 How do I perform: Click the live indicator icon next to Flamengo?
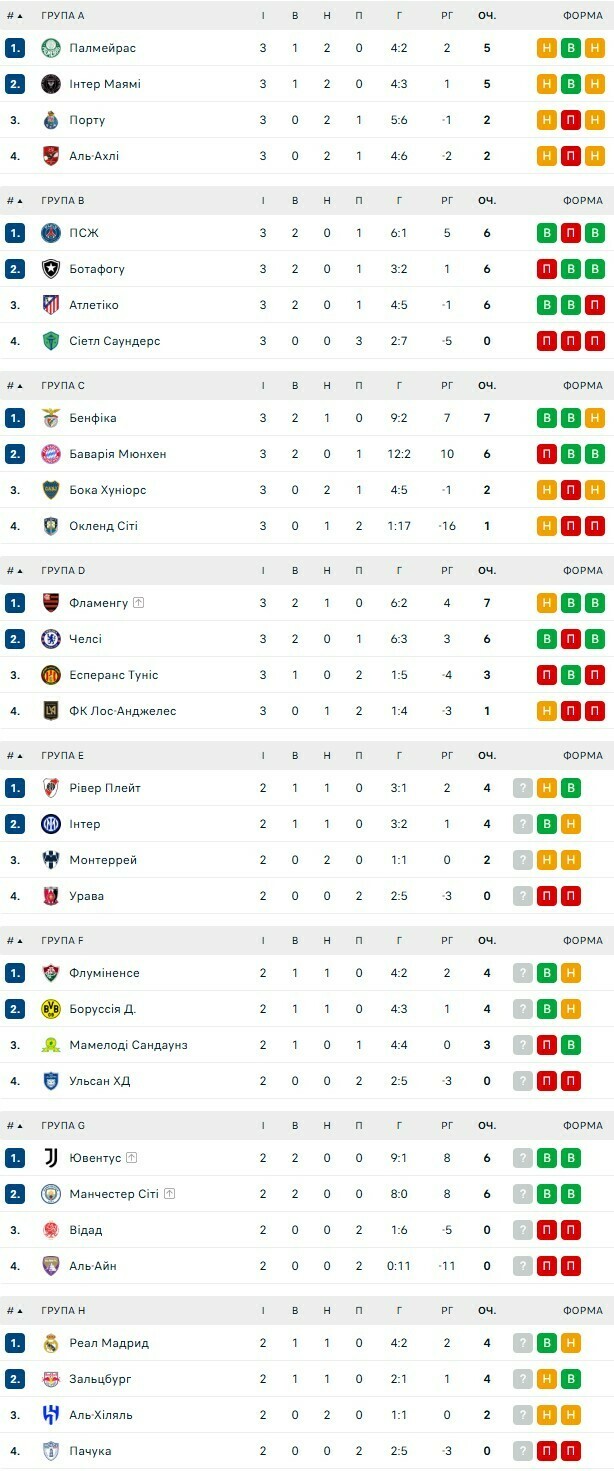(x=139, y=603)
